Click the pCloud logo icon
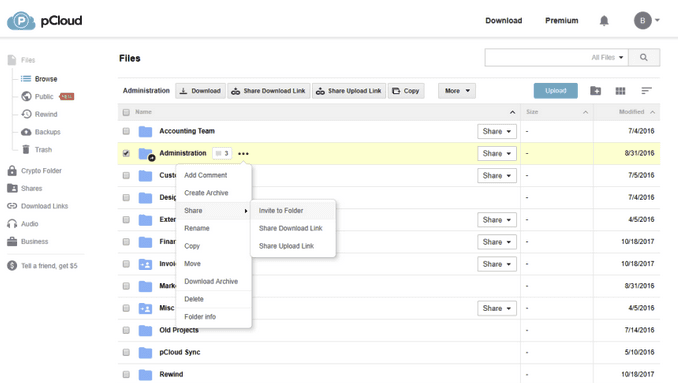678x383 pixels. [x=21, y=21]
